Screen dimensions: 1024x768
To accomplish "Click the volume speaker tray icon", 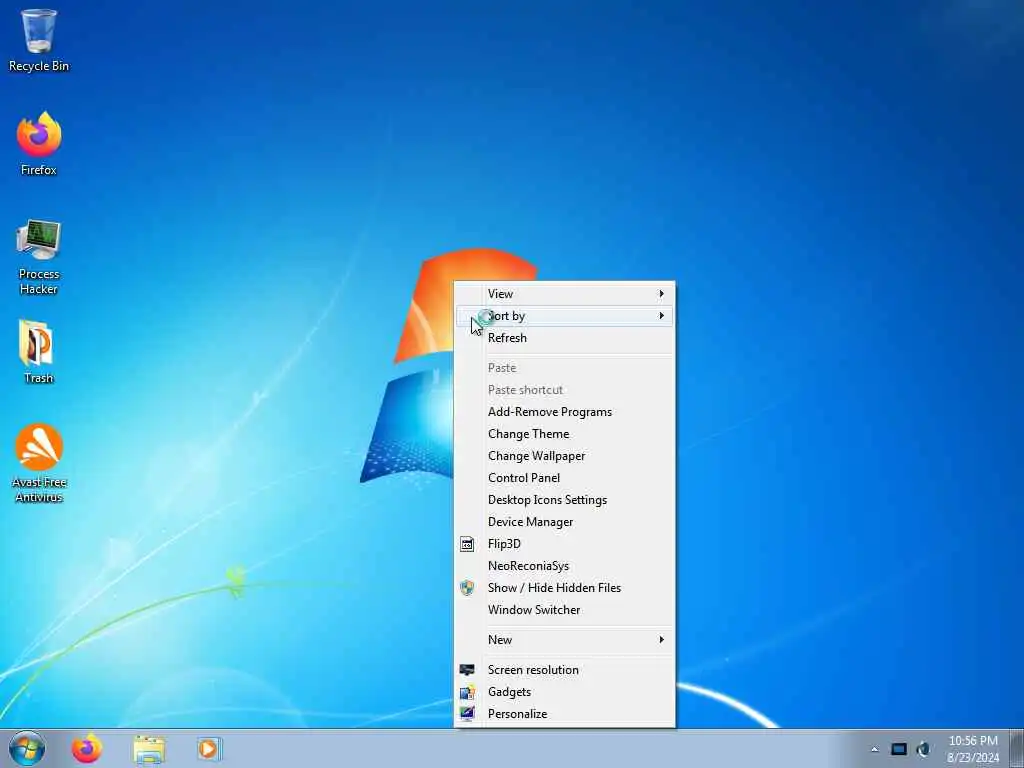I will [x=923, y=749].
